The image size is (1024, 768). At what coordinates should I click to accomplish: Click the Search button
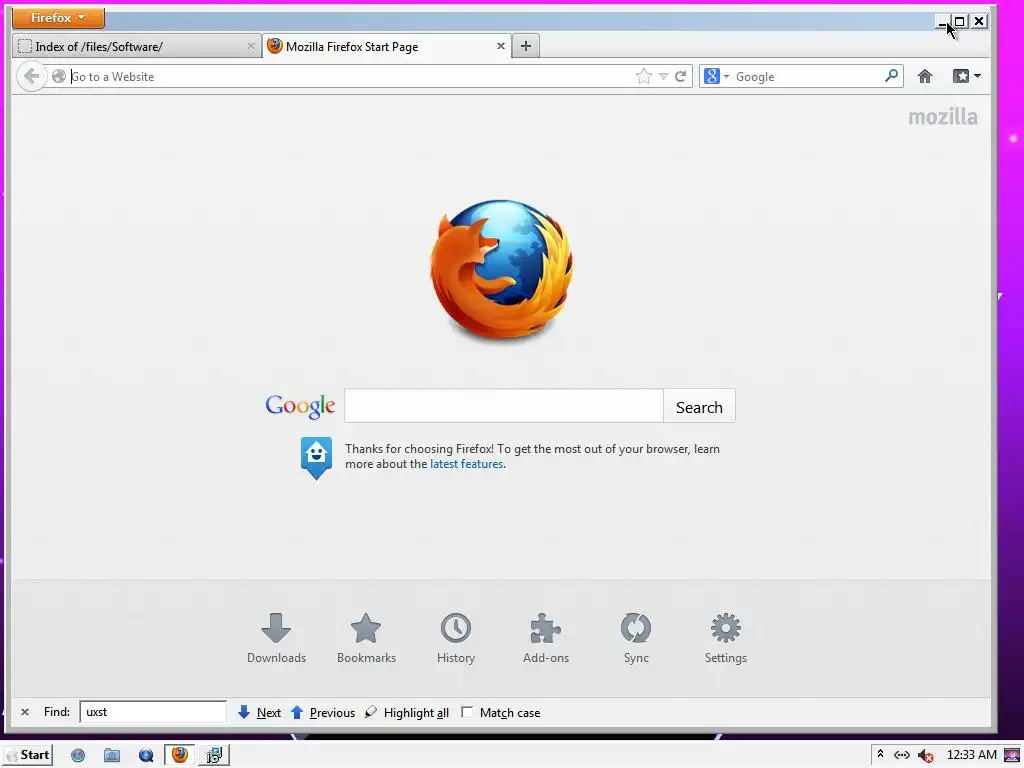[699, 406]
